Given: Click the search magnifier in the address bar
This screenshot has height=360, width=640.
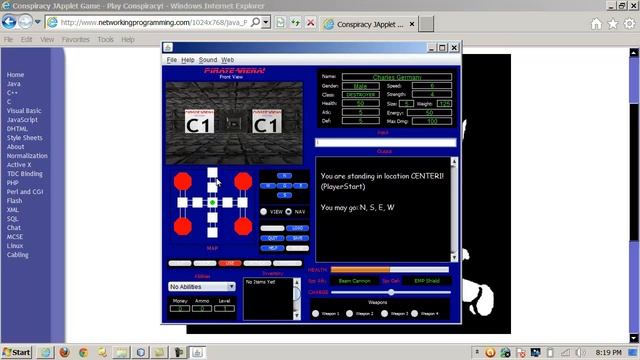Looking at the screenshot, I should [255, 22].
